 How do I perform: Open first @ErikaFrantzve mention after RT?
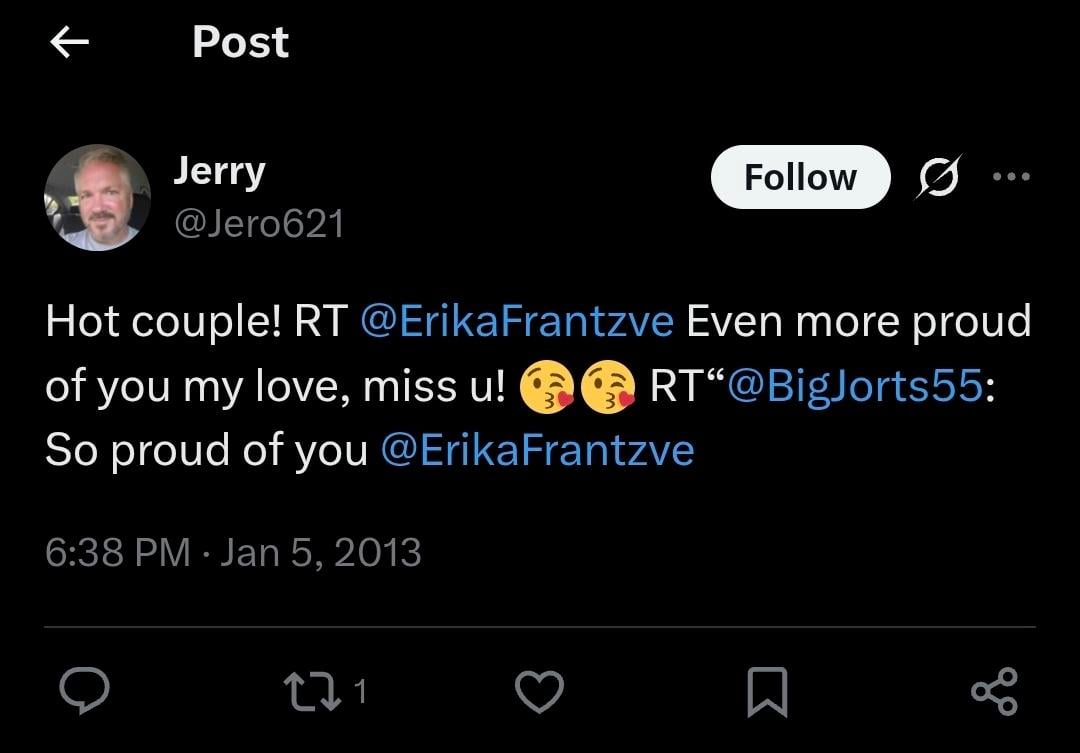517,321
